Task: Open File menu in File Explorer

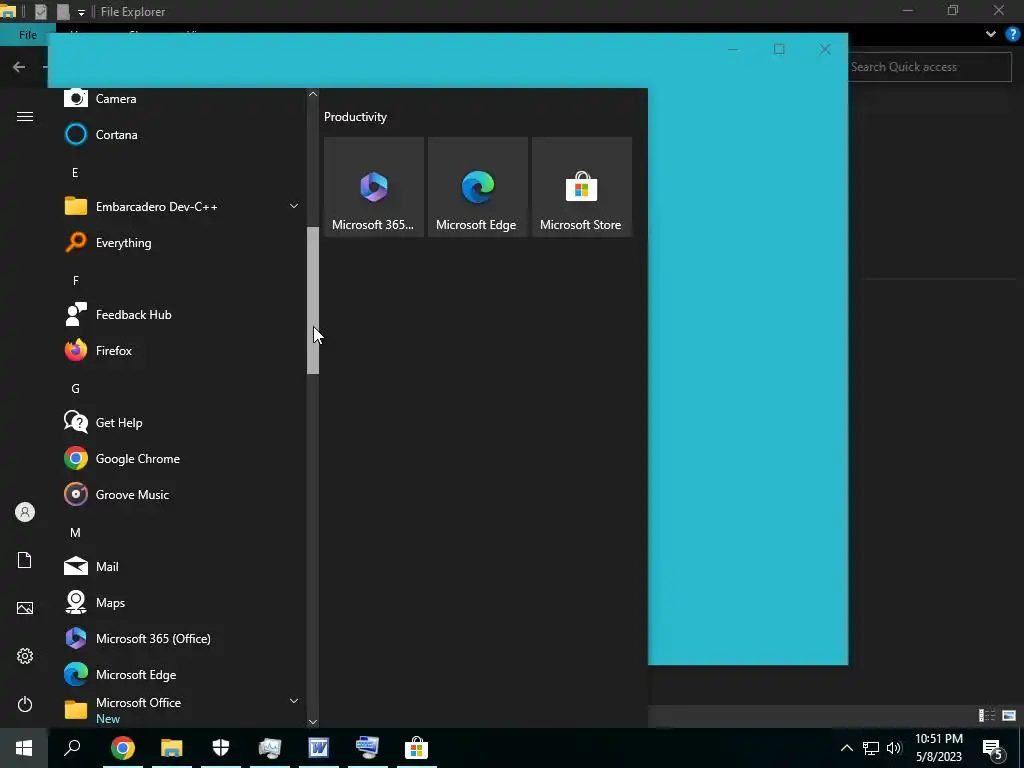Action: tap(27, 35)
